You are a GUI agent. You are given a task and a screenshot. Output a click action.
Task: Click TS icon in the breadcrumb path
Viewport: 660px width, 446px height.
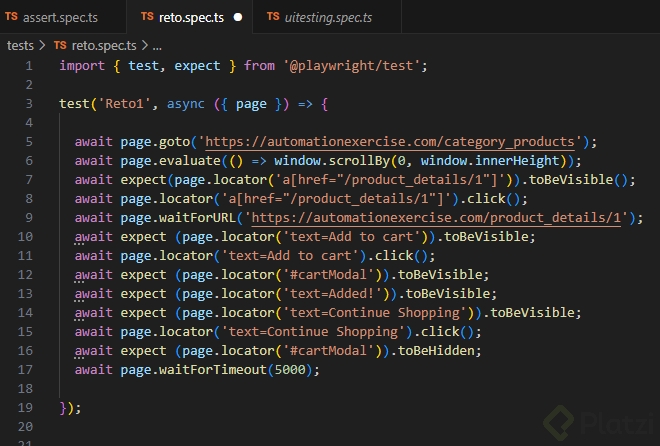(60, 45)
